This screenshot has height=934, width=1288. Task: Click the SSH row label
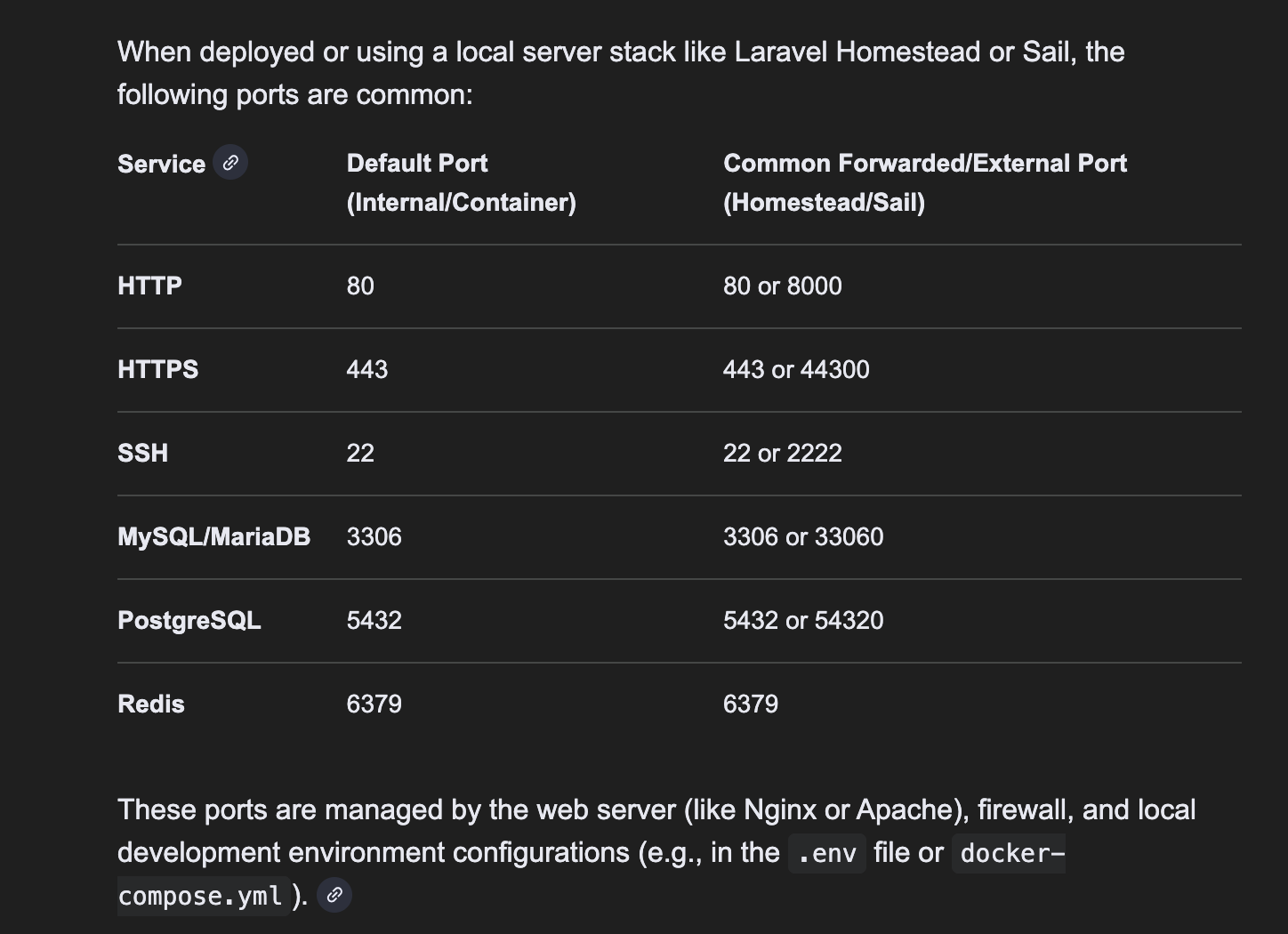click(x=142, y=453)
